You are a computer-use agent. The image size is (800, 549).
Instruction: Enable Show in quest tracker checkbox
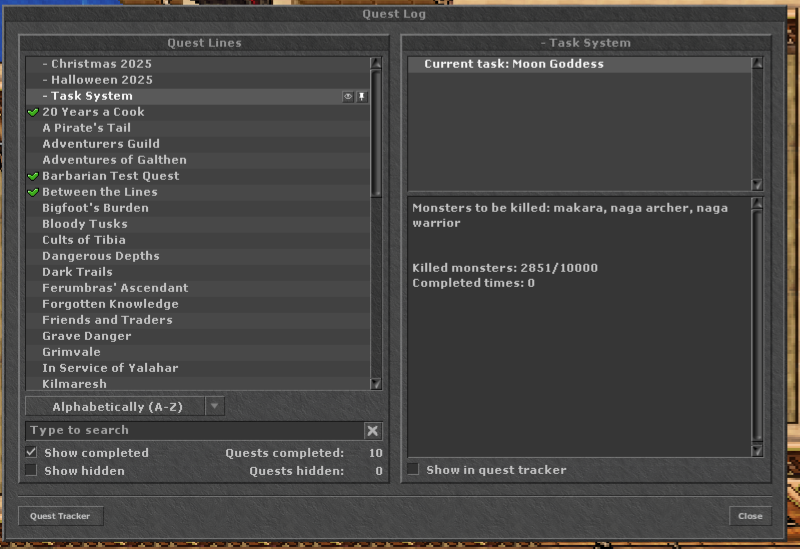point(413,469)
